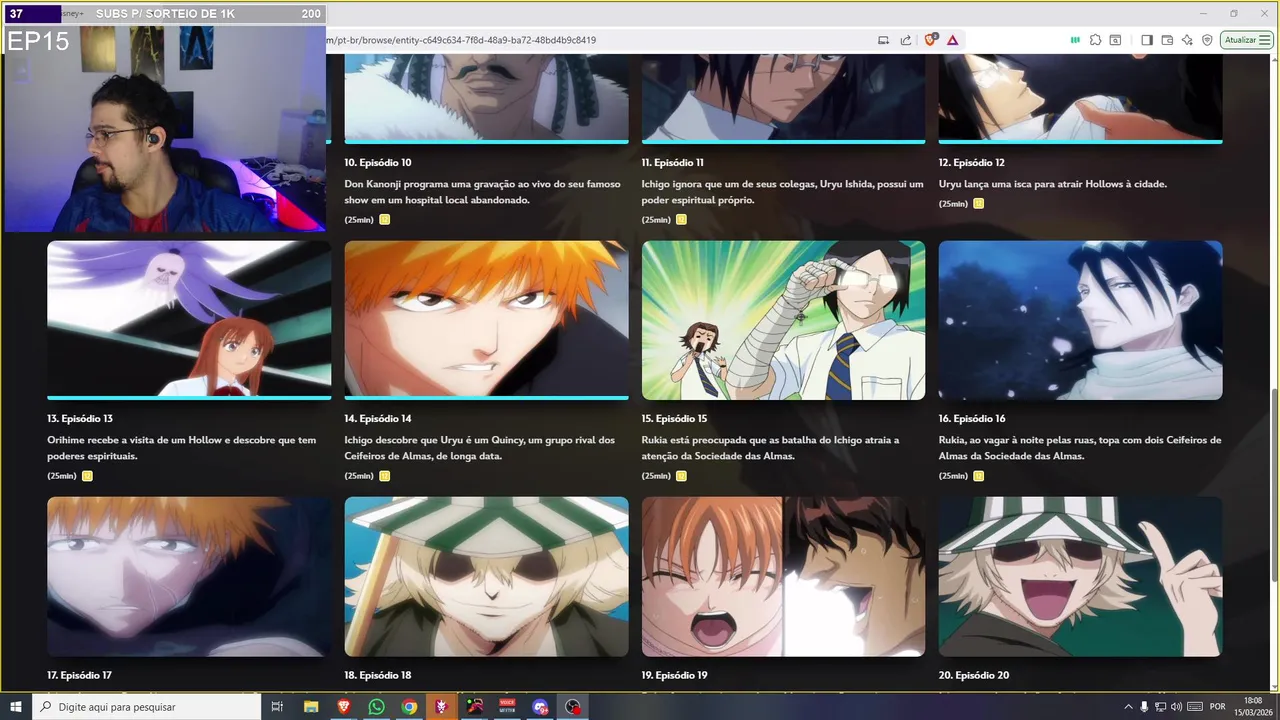Click the install app screen icon in address bar

pyautogui.click(x=883, y=40)
